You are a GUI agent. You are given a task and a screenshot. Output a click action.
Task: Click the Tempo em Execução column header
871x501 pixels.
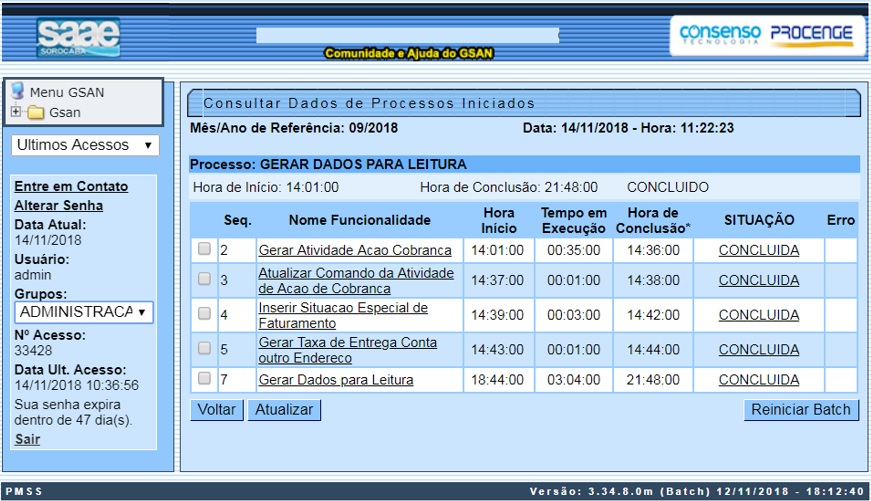574,221
